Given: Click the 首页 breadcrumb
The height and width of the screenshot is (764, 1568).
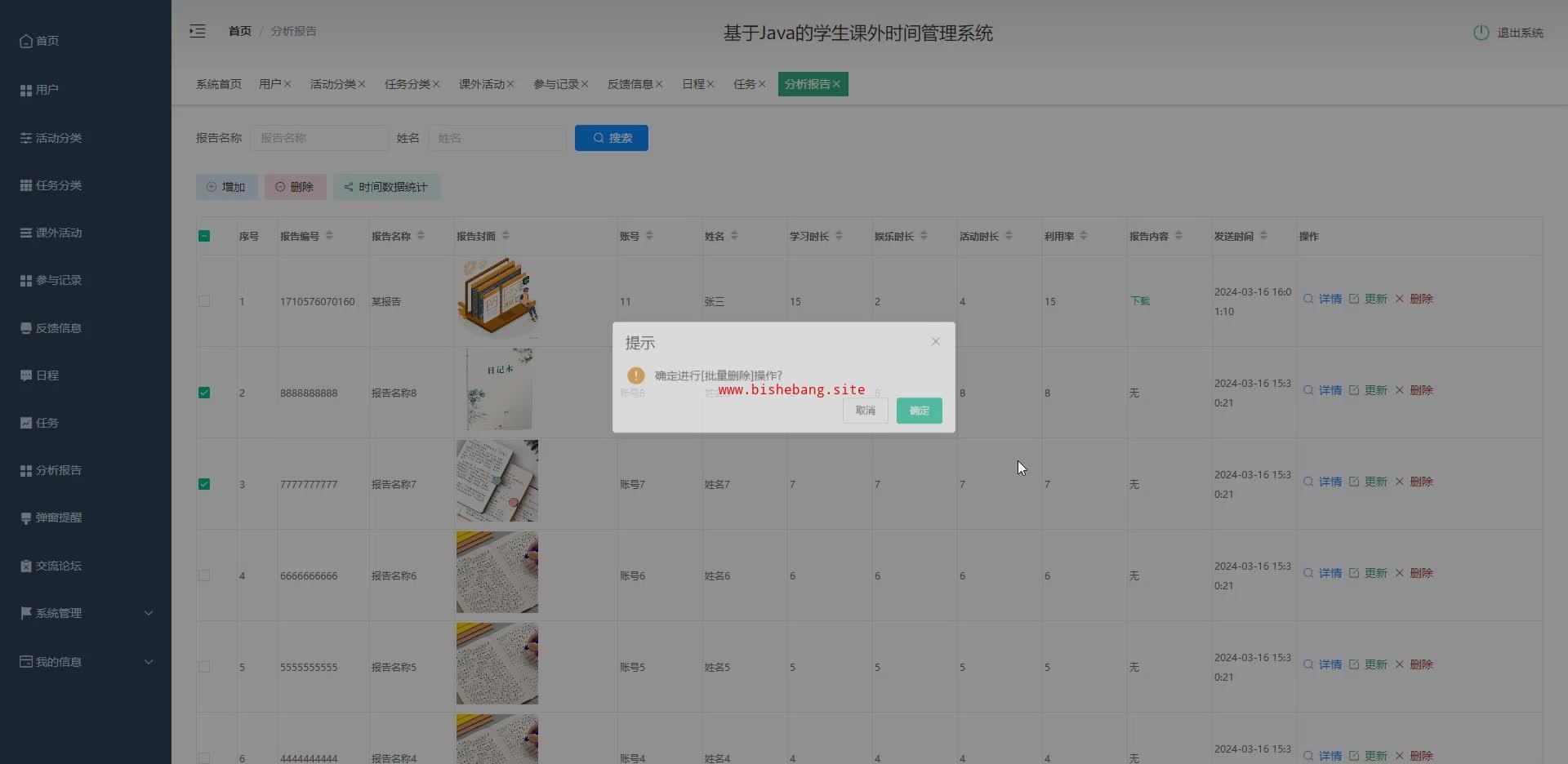Looking at the screenshot, I should point(240,31).
